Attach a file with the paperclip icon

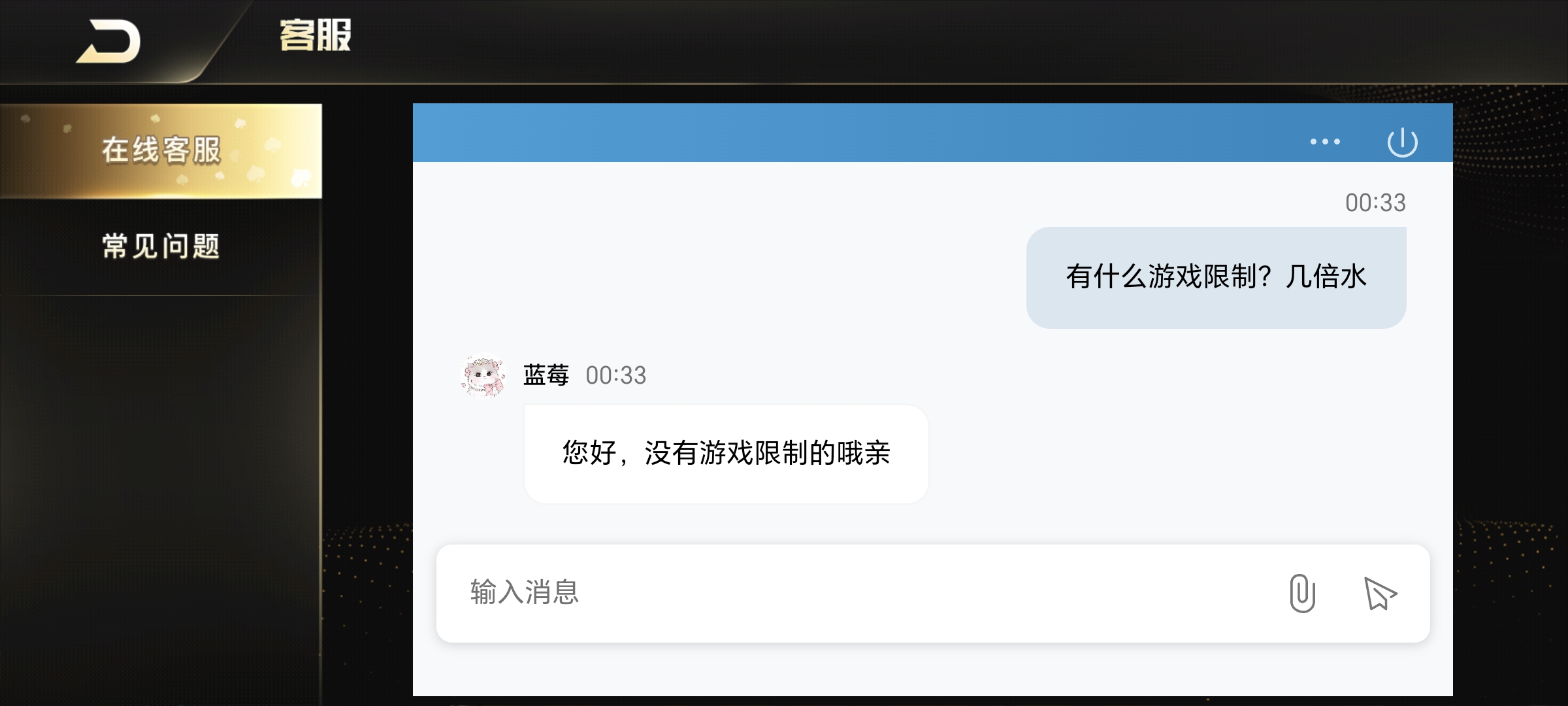point(1302,593)
